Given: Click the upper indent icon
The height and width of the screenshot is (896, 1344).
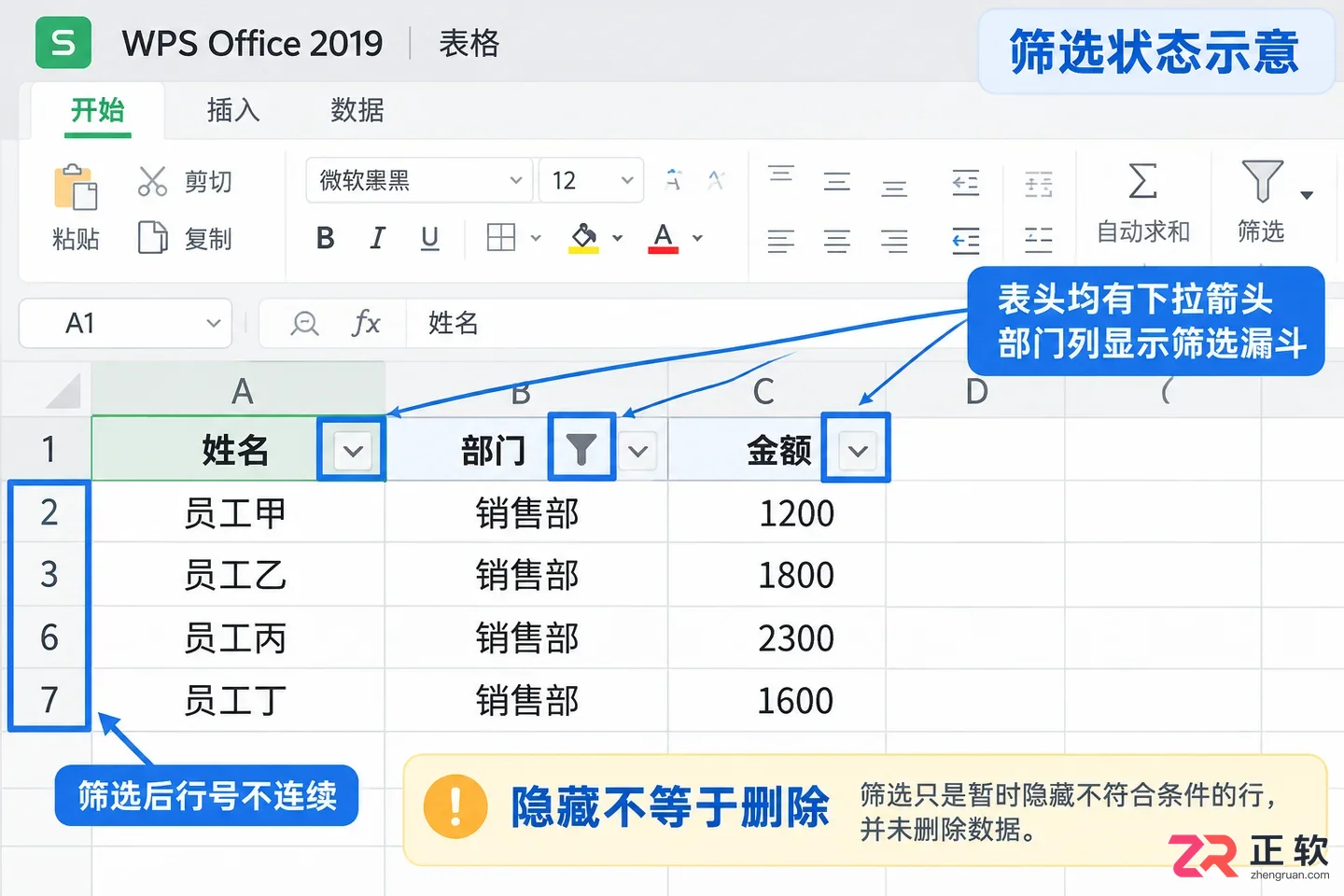Looking at the screenshot, I should tap(966, 183).
